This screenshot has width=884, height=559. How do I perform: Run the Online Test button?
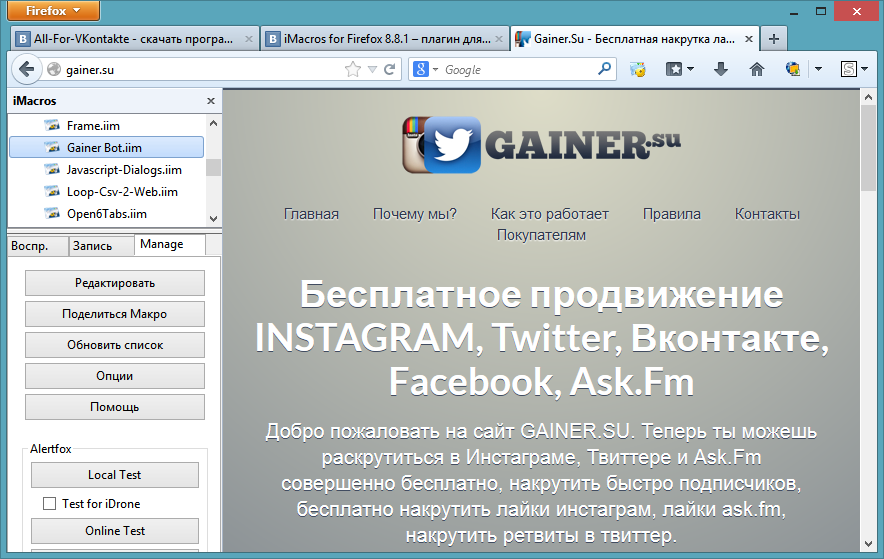114,531
